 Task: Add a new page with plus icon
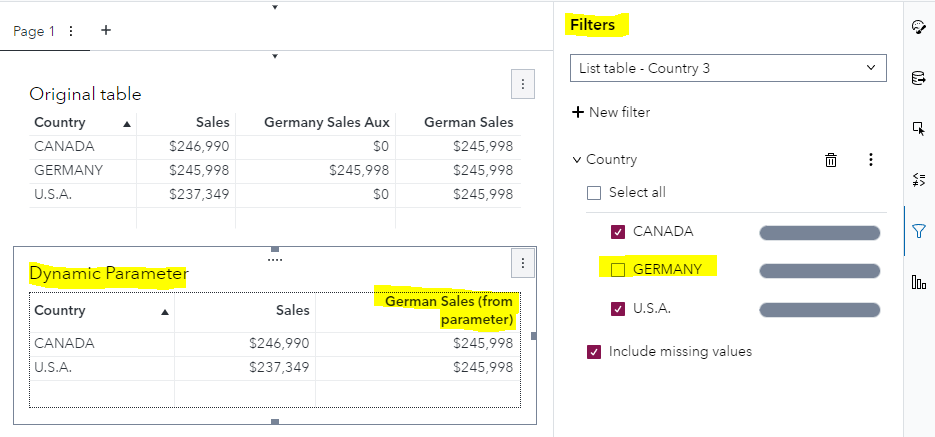click(106, 30)
